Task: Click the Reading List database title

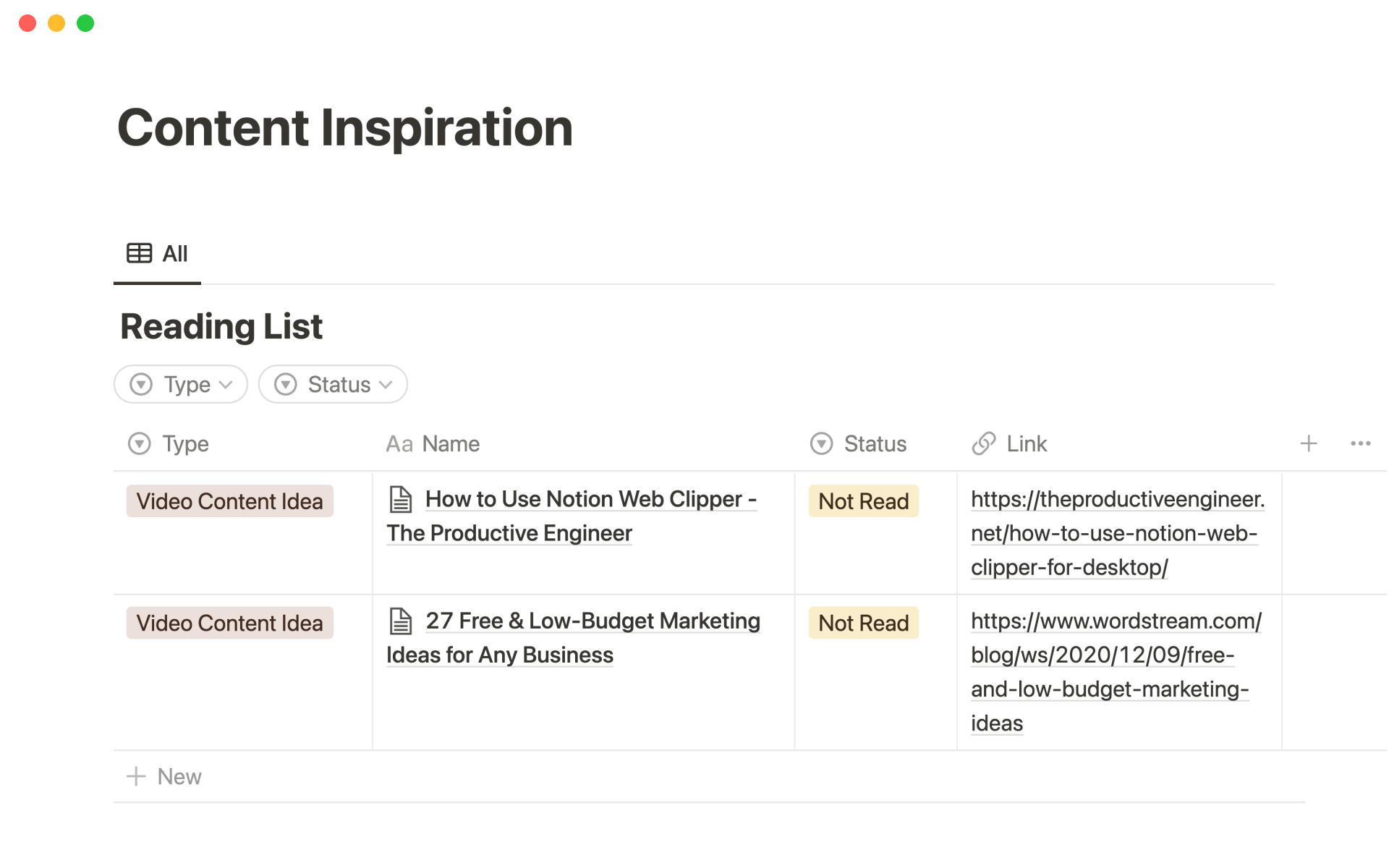Action: 221,326
